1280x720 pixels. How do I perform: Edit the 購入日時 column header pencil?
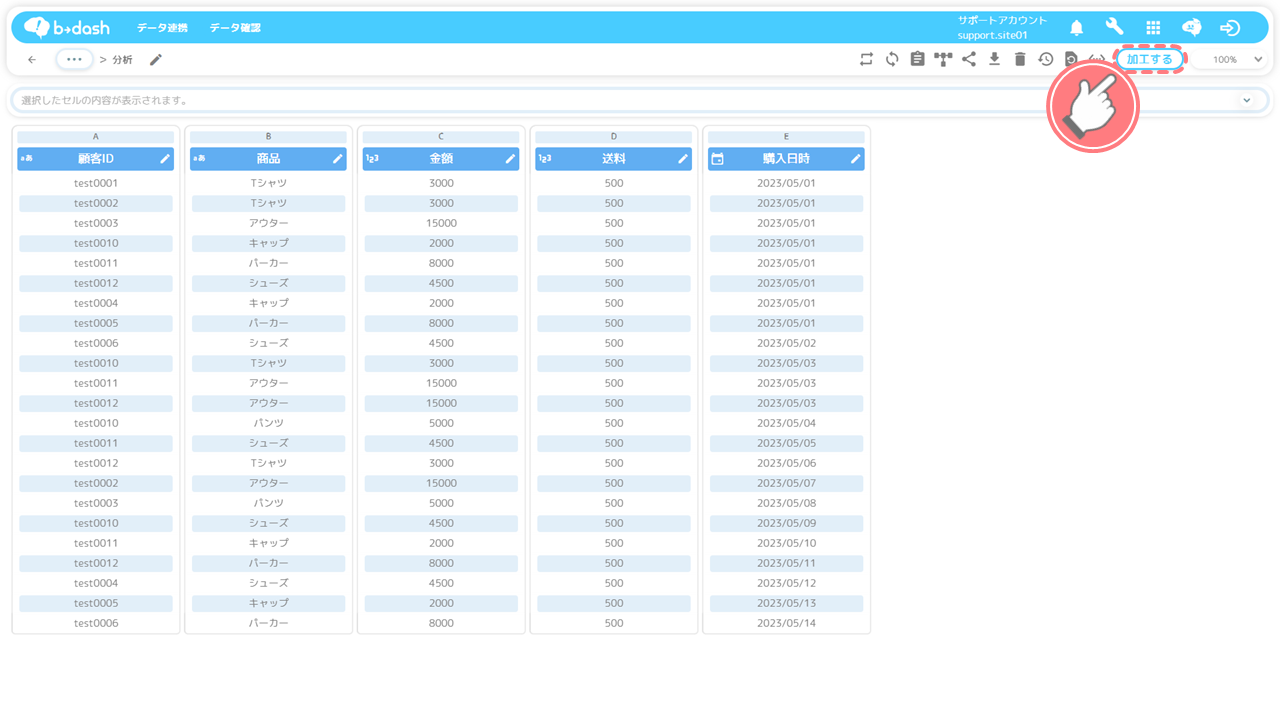pyautogui.click(x=856, y=159)
